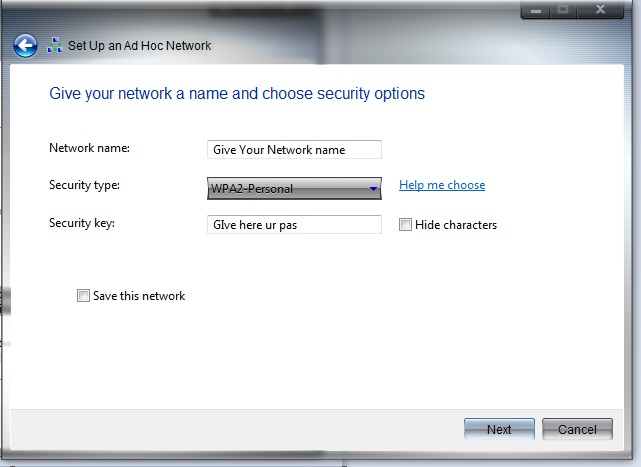
Task: Focus the Network name text field
Action: (294, 150)
